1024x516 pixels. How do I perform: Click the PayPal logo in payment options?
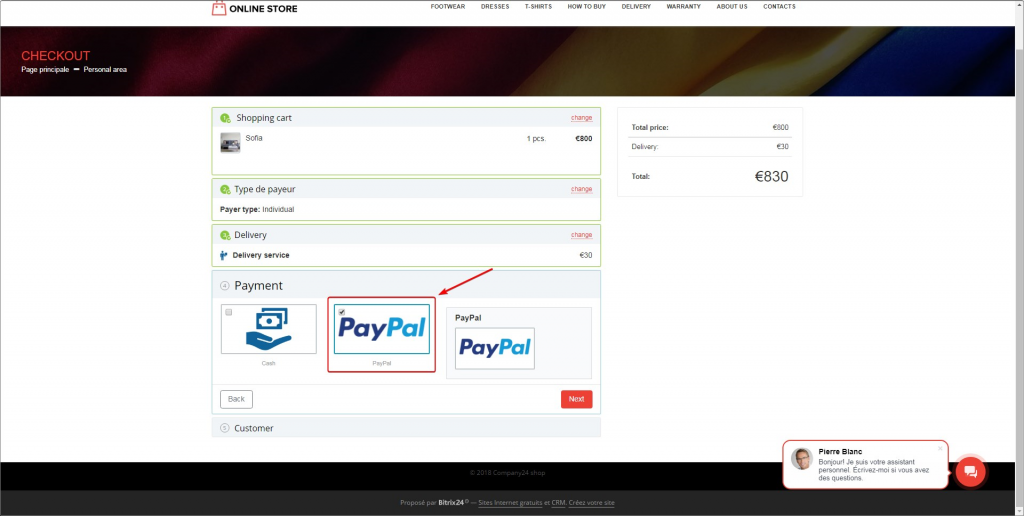click(382, 328)
